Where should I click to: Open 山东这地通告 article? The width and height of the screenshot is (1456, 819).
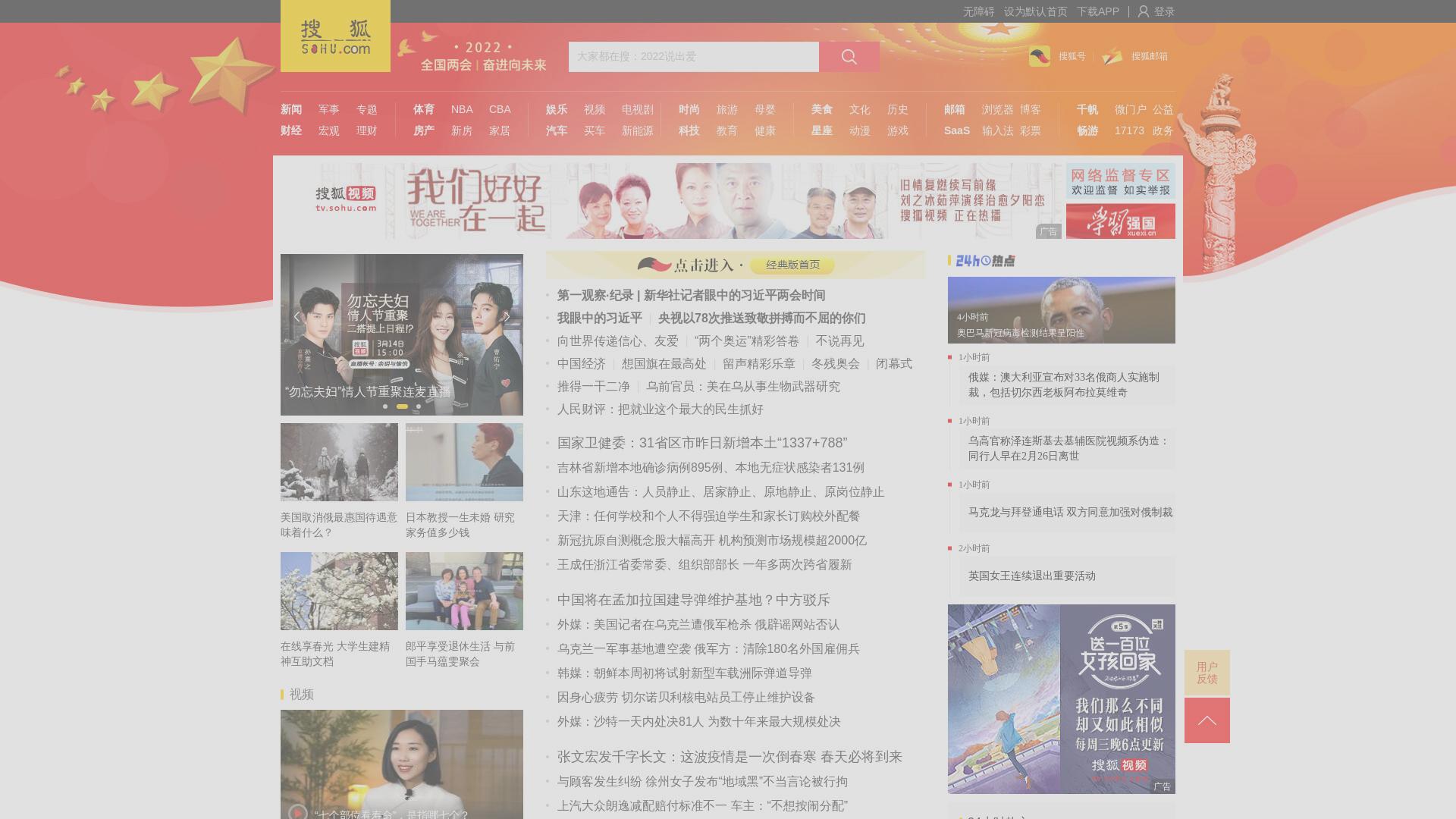coord(720,492)
